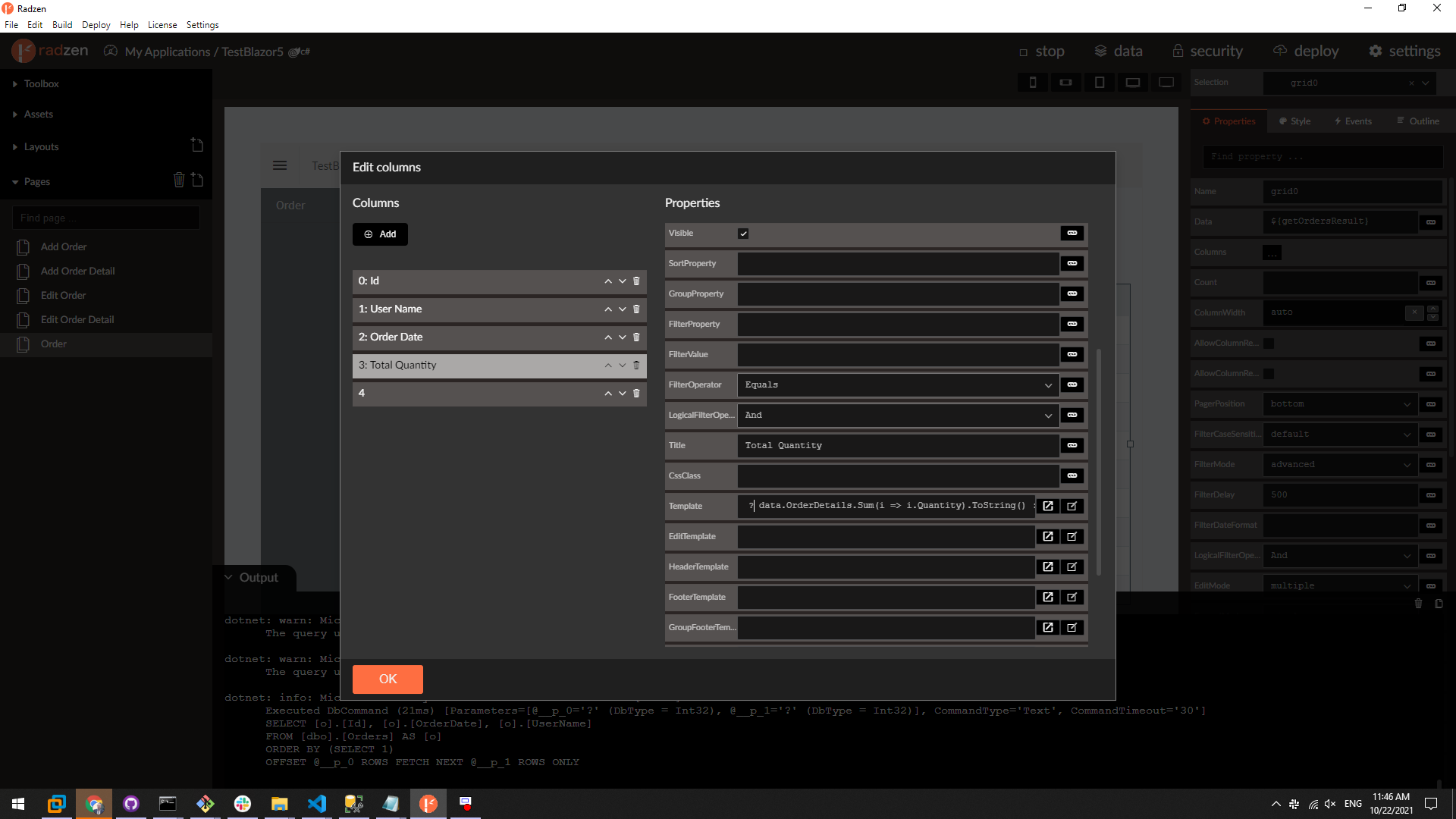1456x819 pixels.
Task: Open the data section in the top bar
Action: (x=1119, y=51)
